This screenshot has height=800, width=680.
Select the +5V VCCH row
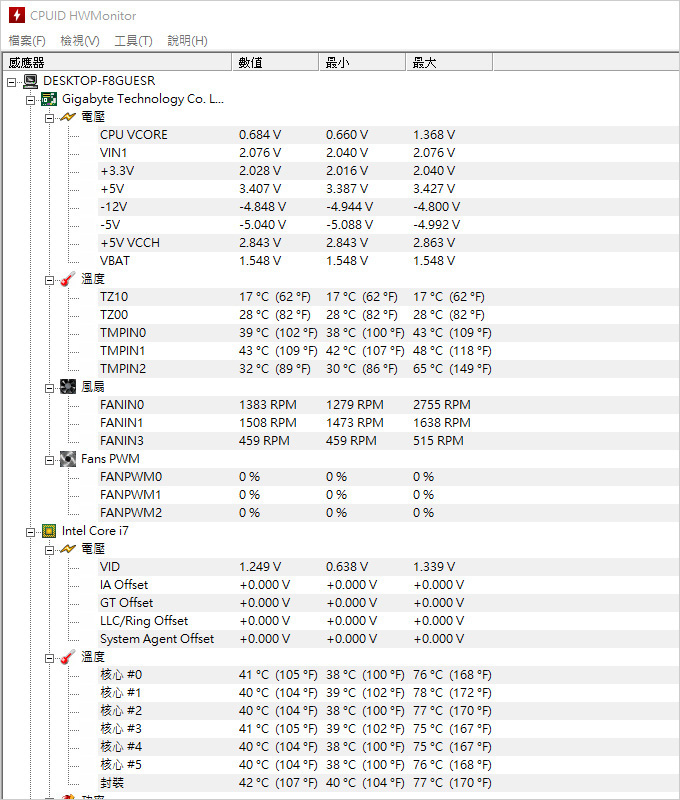[388, 243]
